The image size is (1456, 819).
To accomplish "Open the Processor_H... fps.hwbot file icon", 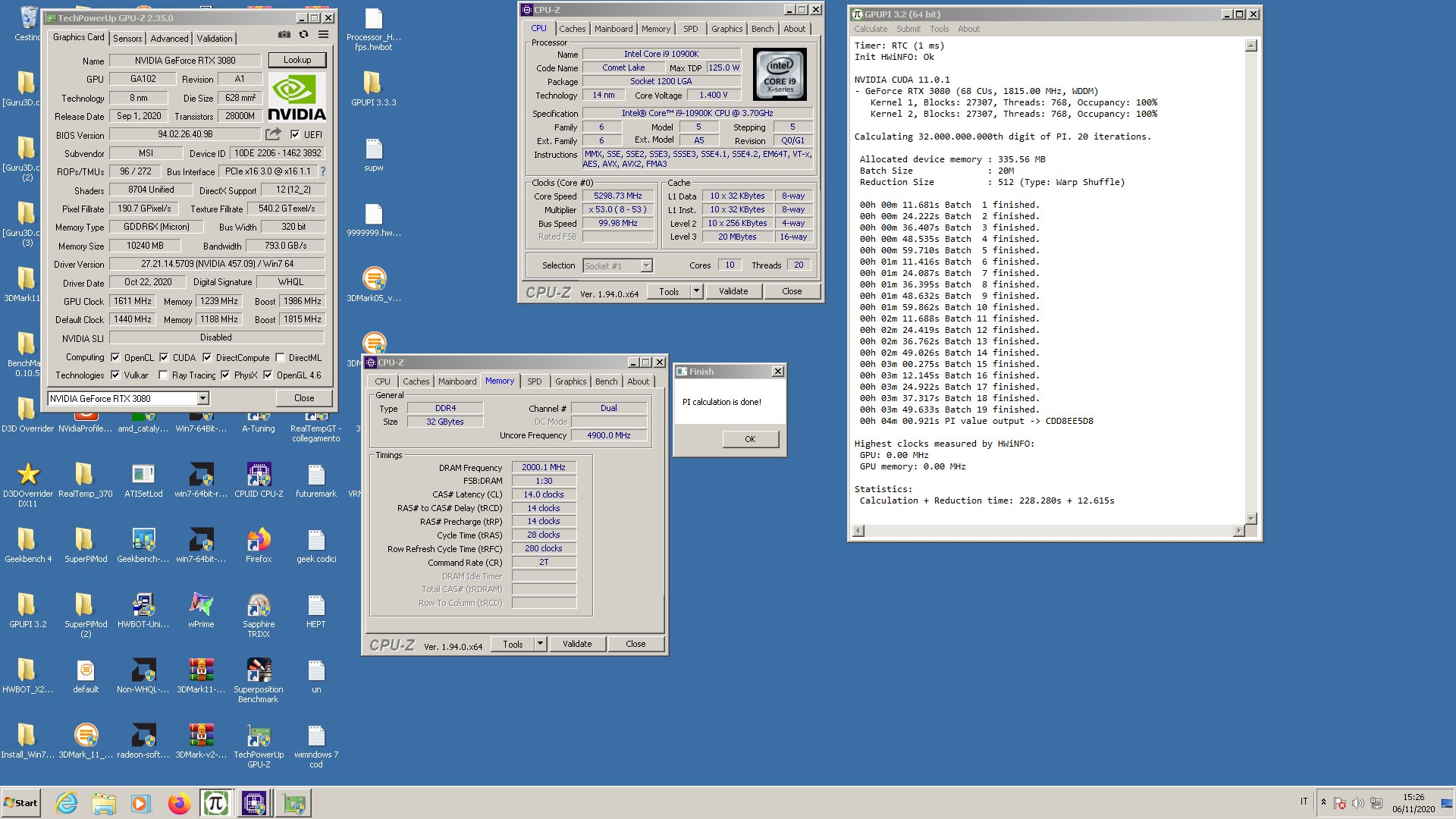I will point(373,29).
